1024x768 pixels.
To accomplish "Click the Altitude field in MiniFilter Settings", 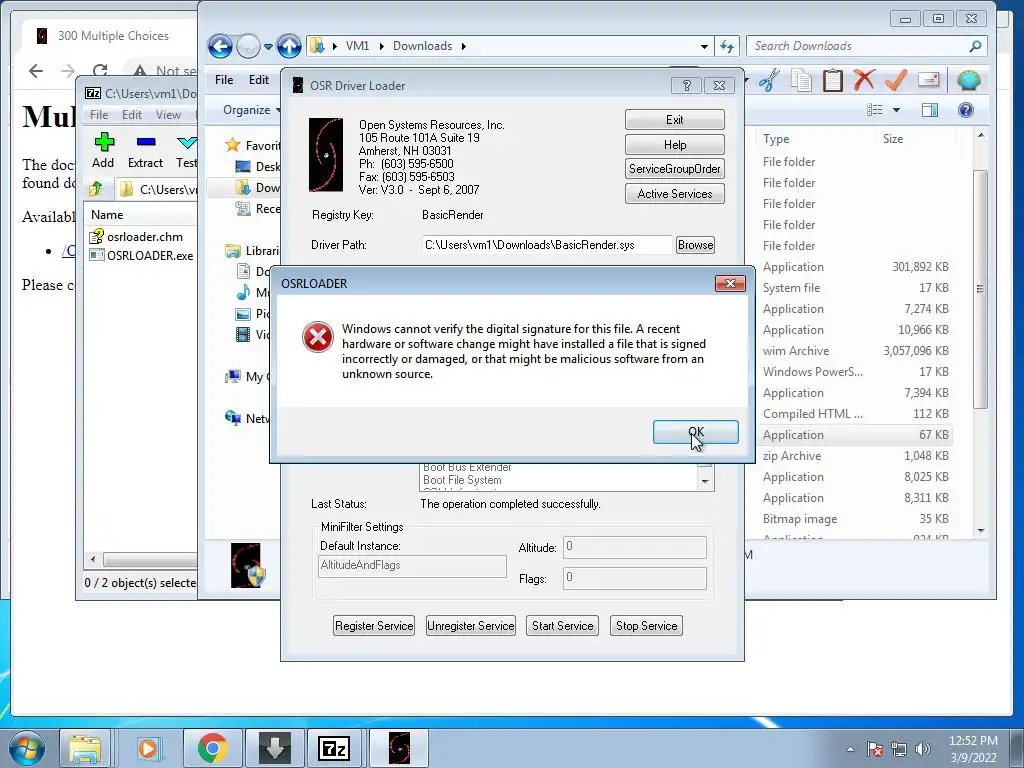I will tap(635, 547).
